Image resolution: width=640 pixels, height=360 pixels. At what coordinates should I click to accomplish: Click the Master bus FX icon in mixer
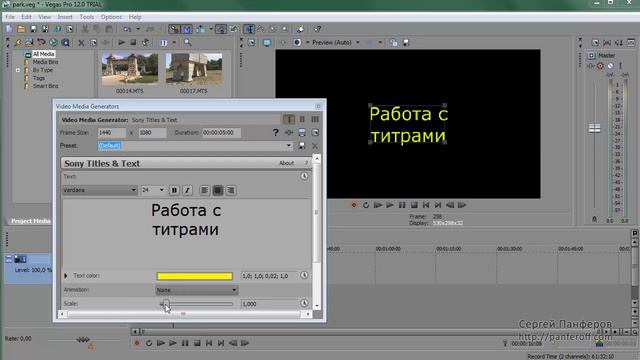pyautogui.click(x=591, y=66)
